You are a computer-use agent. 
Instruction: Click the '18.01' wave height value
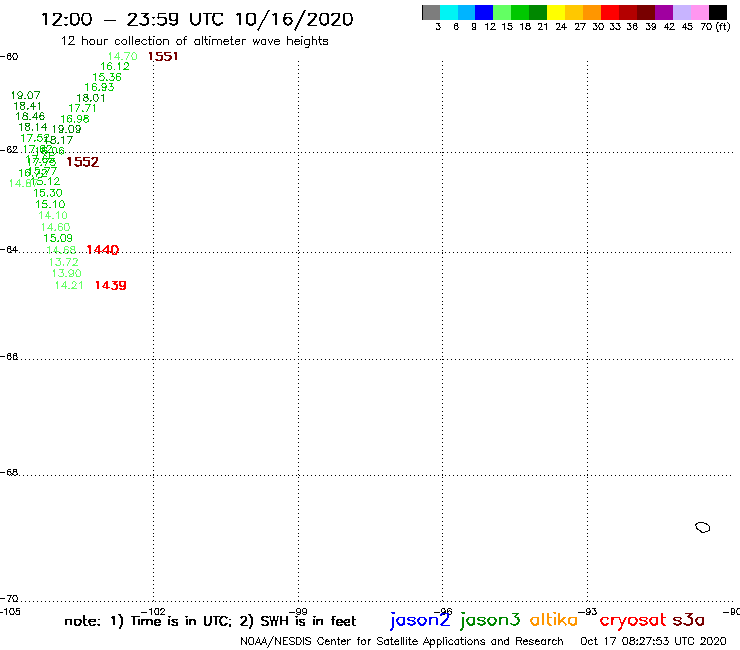[x=91, y=98]
